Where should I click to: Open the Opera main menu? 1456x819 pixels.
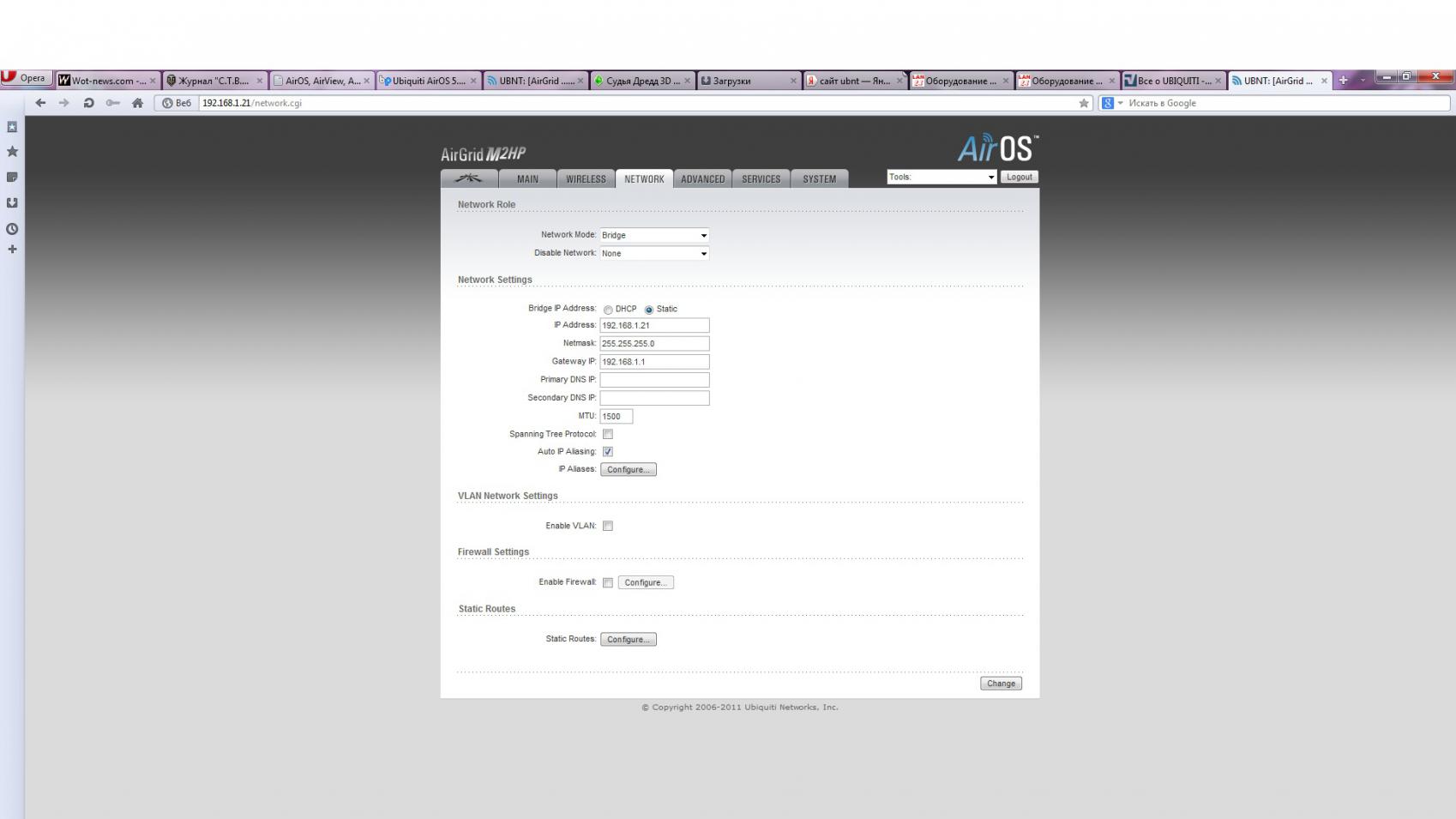(x=26, y=78)
